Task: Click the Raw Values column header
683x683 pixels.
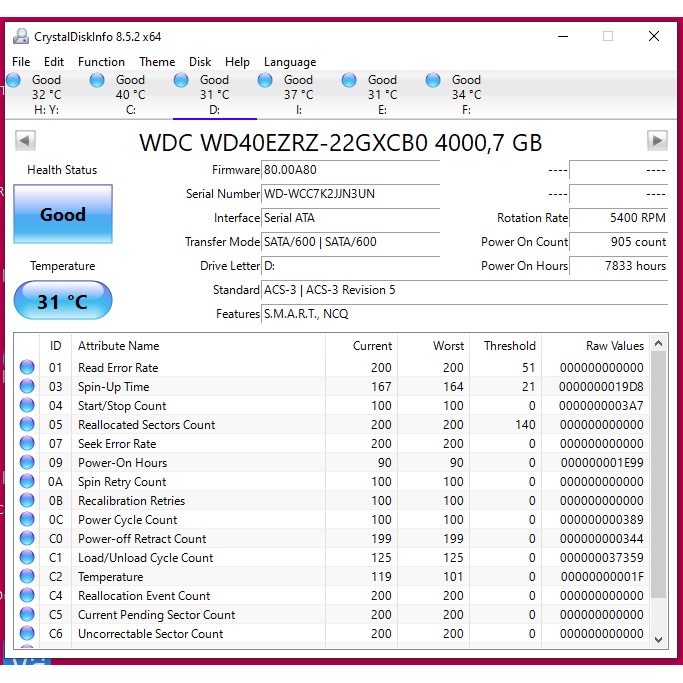Action: click(595, 346)
